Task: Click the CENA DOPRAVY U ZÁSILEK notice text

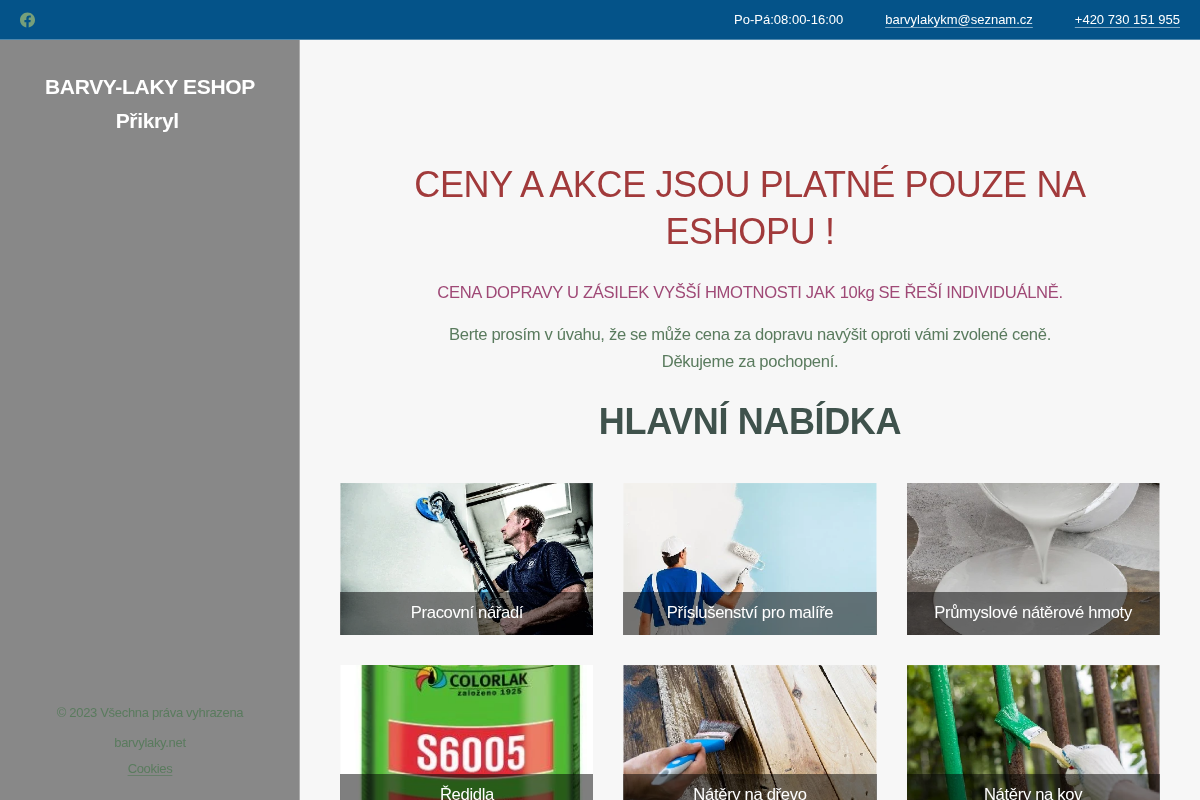Action: coord(749,293)
